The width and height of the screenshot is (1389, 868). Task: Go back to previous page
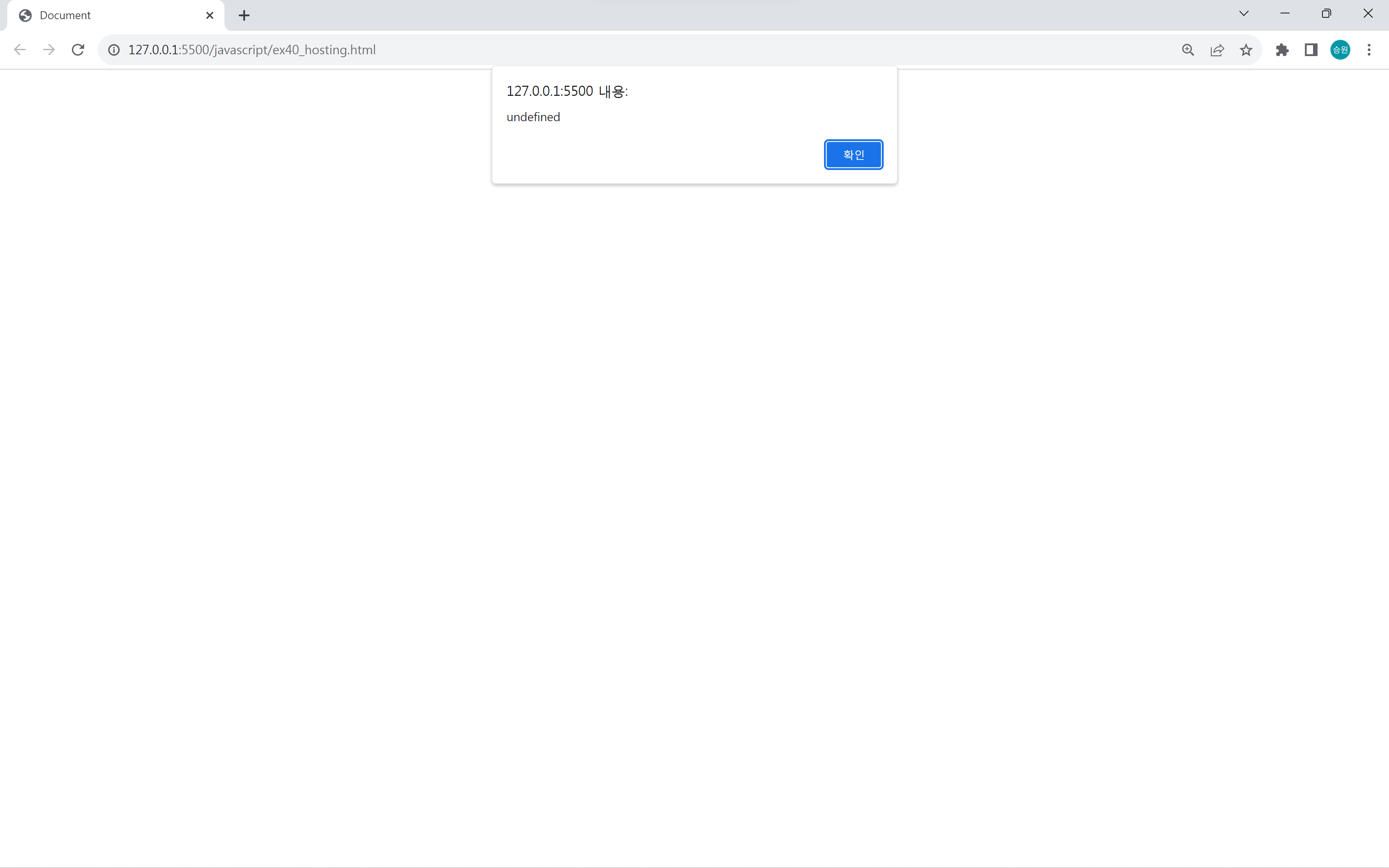click(20, 50)
